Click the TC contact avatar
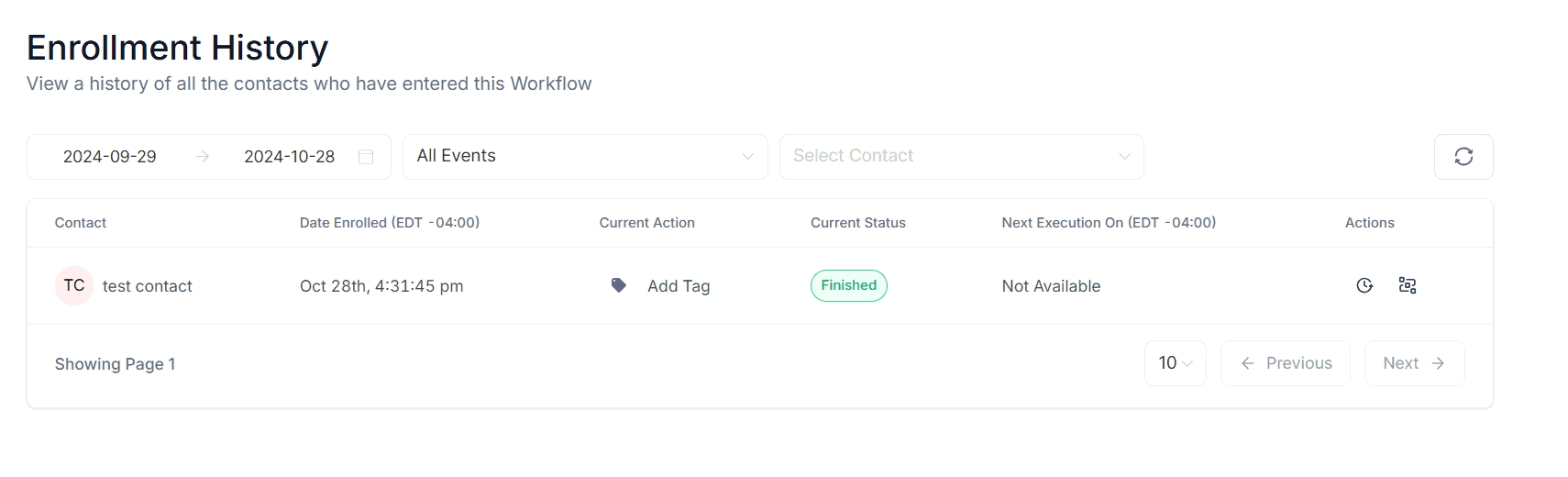This screenshot has width=1568, height=477. click(x=74, y=285)
